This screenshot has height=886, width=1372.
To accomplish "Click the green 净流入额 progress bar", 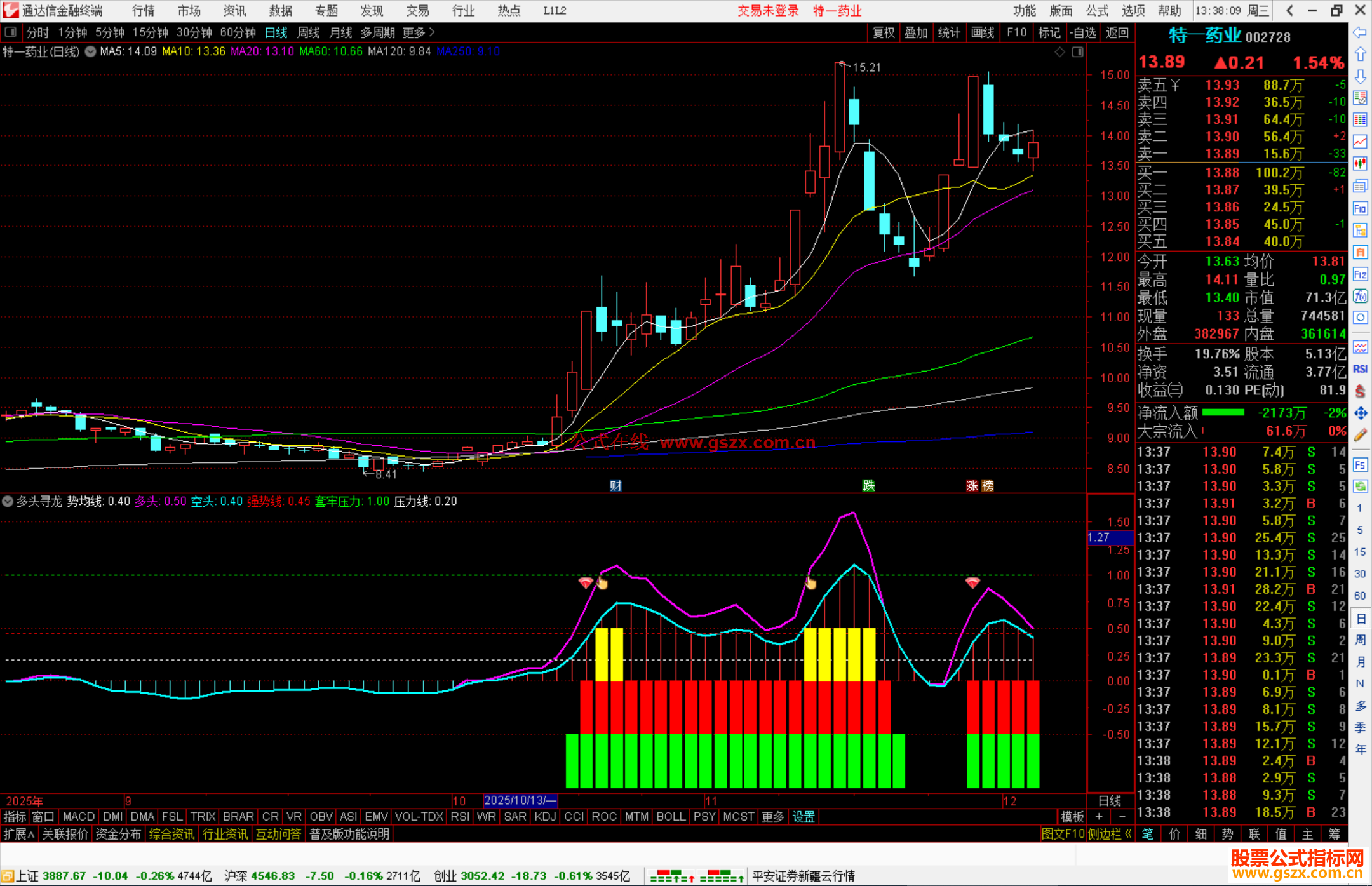I will click(1223, 413).
